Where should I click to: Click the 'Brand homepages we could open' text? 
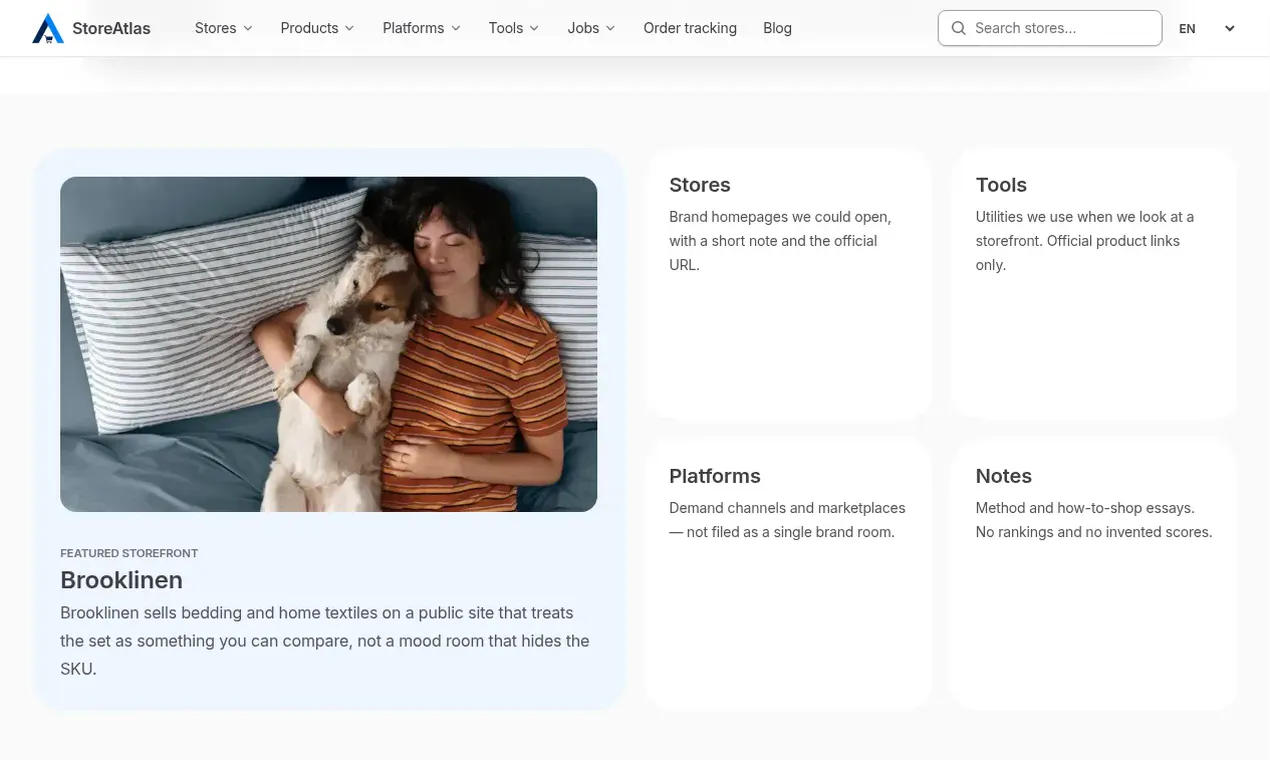coord(780,241)
